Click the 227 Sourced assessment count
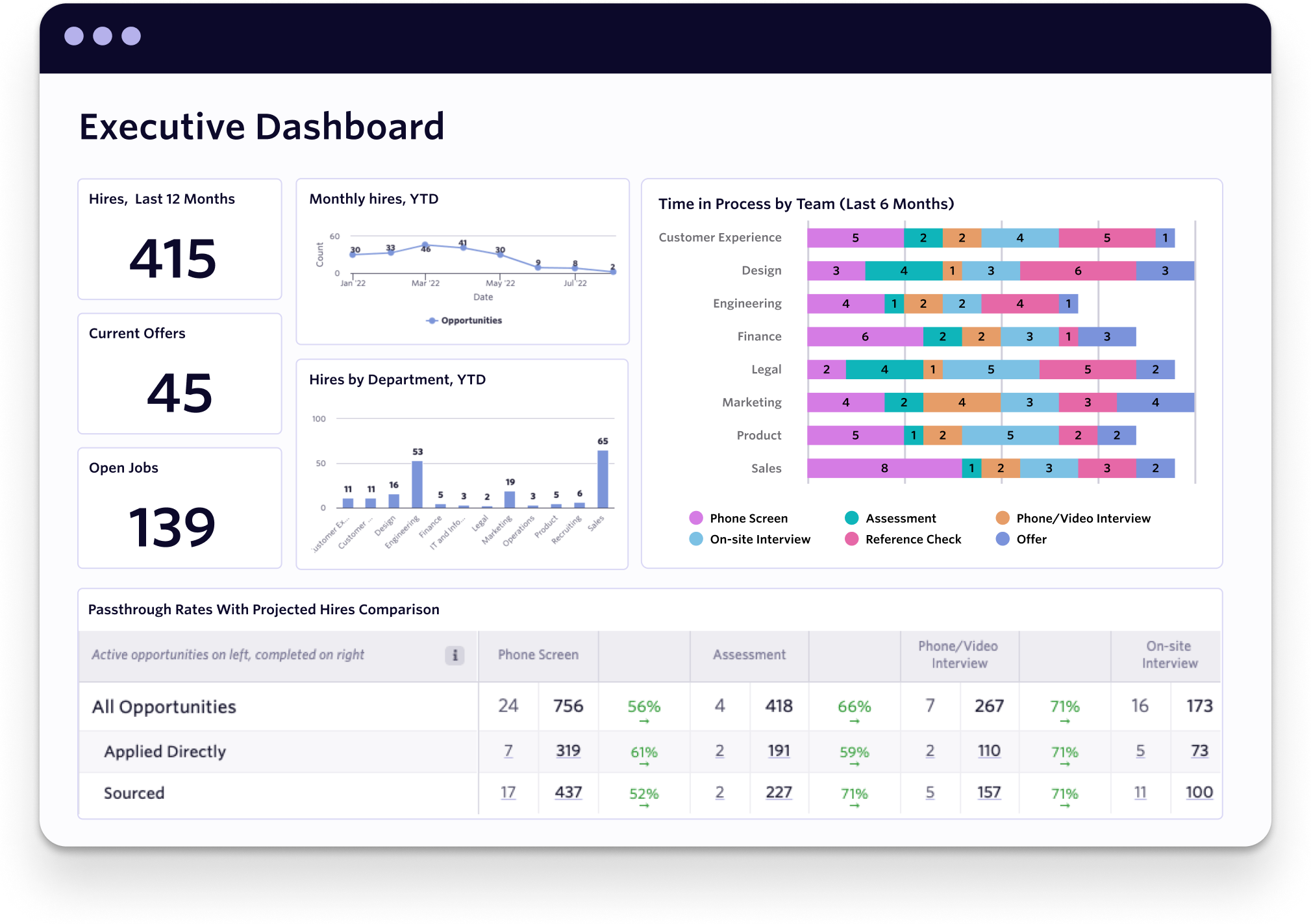 778,792
